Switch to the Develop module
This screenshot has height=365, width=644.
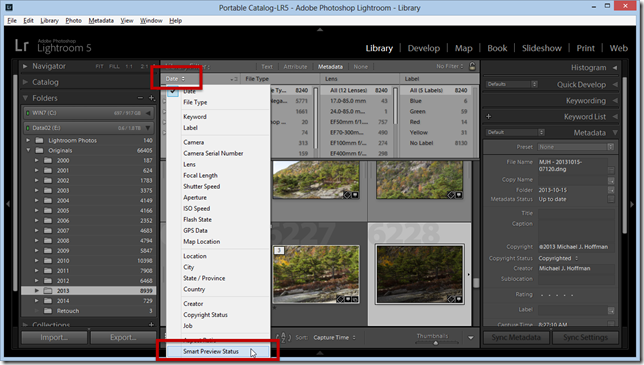coord(423,48)
